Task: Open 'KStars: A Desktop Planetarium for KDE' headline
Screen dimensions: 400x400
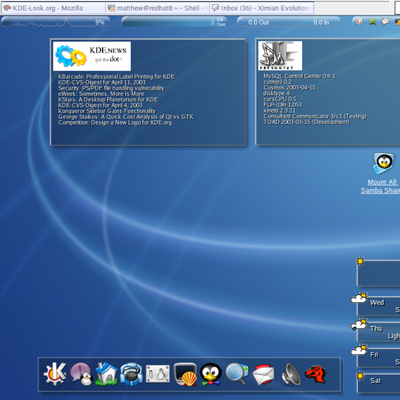Action: 108,99
